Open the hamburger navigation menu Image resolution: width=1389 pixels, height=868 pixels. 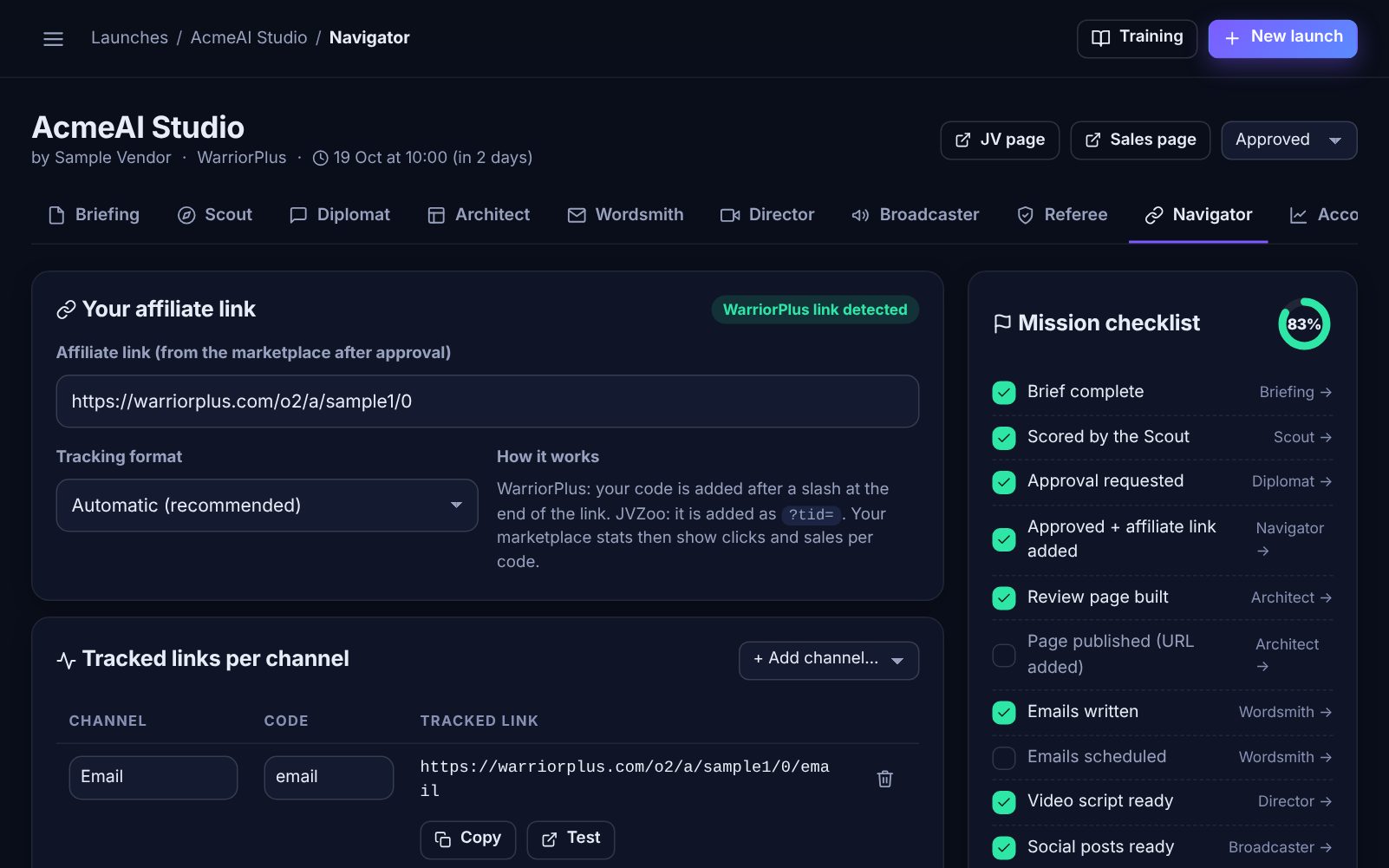pyautogui.click(x=53, y=38)
